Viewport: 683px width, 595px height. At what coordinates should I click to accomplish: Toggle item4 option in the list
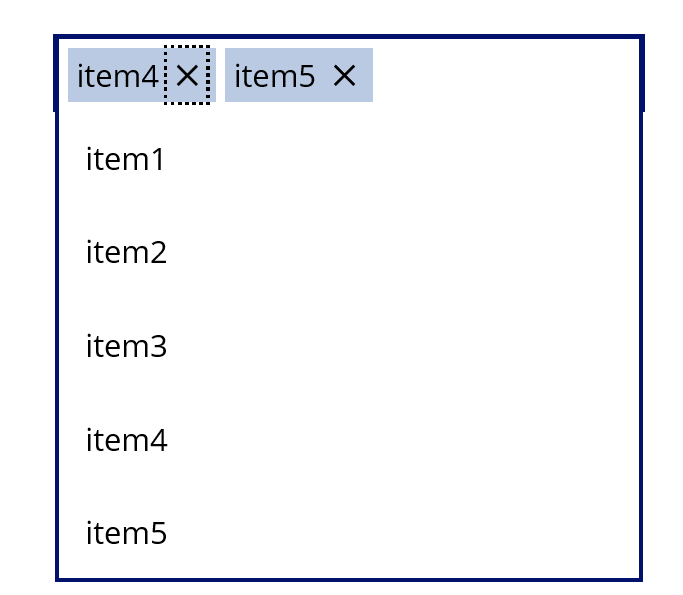349,440
